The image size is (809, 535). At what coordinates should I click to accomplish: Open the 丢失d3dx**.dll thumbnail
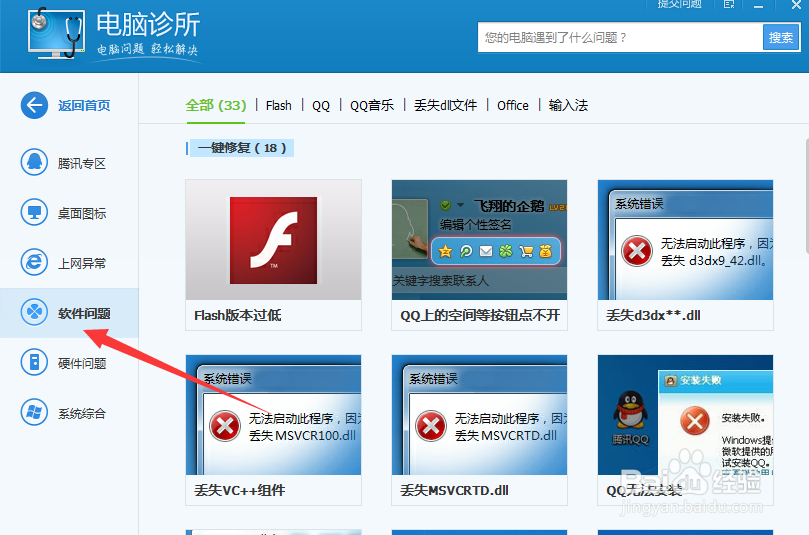(685, 240)
